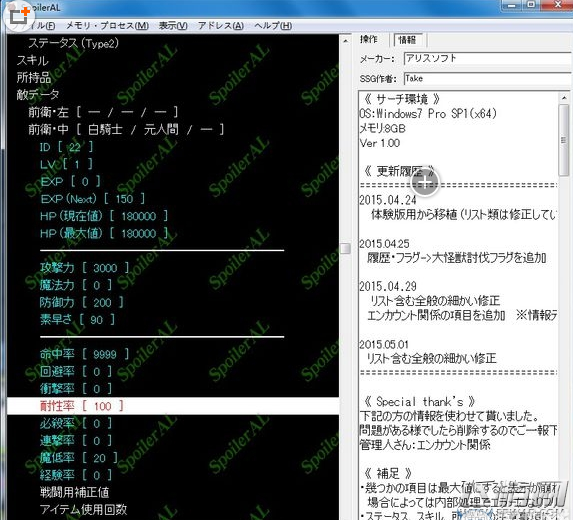This screenshot has height=520, width=573.
Task: Click the highlighted 耐性率 [ 100 ] row
Action: tap(173, 406)
